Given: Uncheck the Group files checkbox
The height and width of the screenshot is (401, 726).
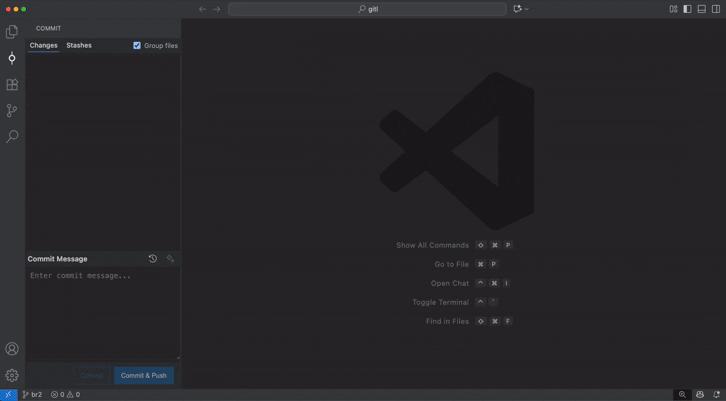Looking at the screenshot, I should tap(137, 45).
